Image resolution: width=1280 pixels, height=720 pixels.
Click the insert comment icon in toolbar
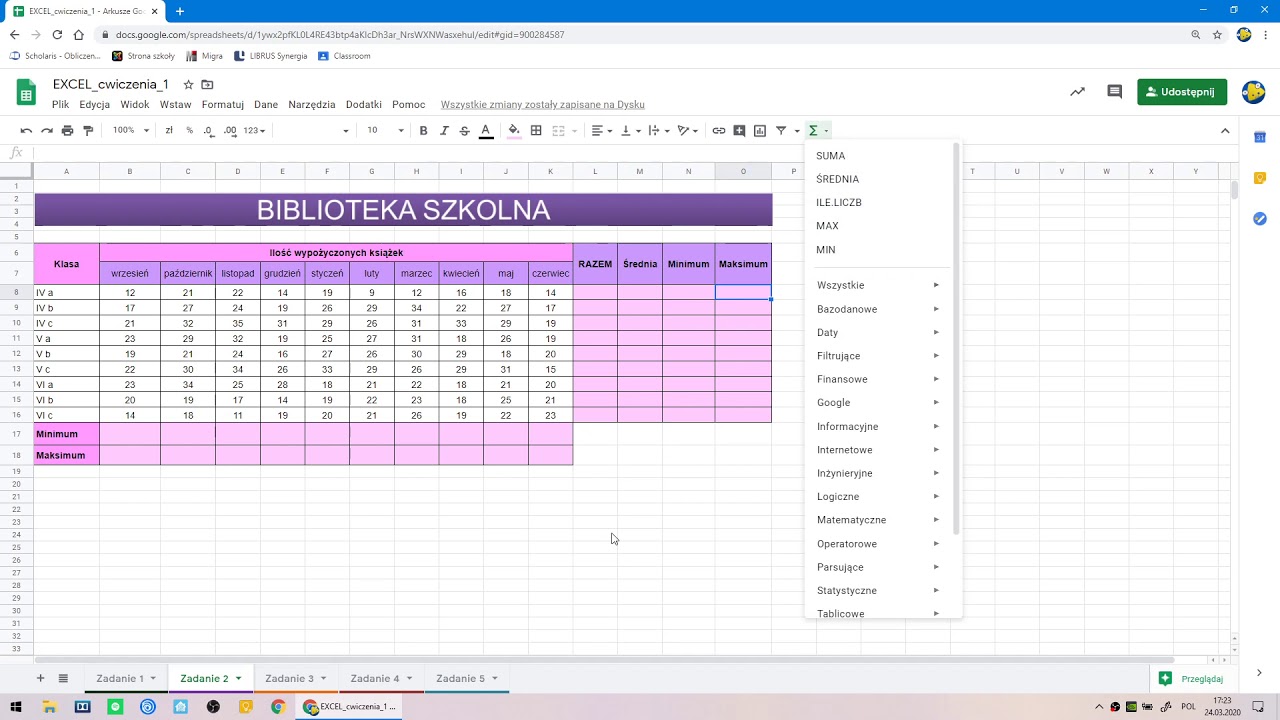739,130
